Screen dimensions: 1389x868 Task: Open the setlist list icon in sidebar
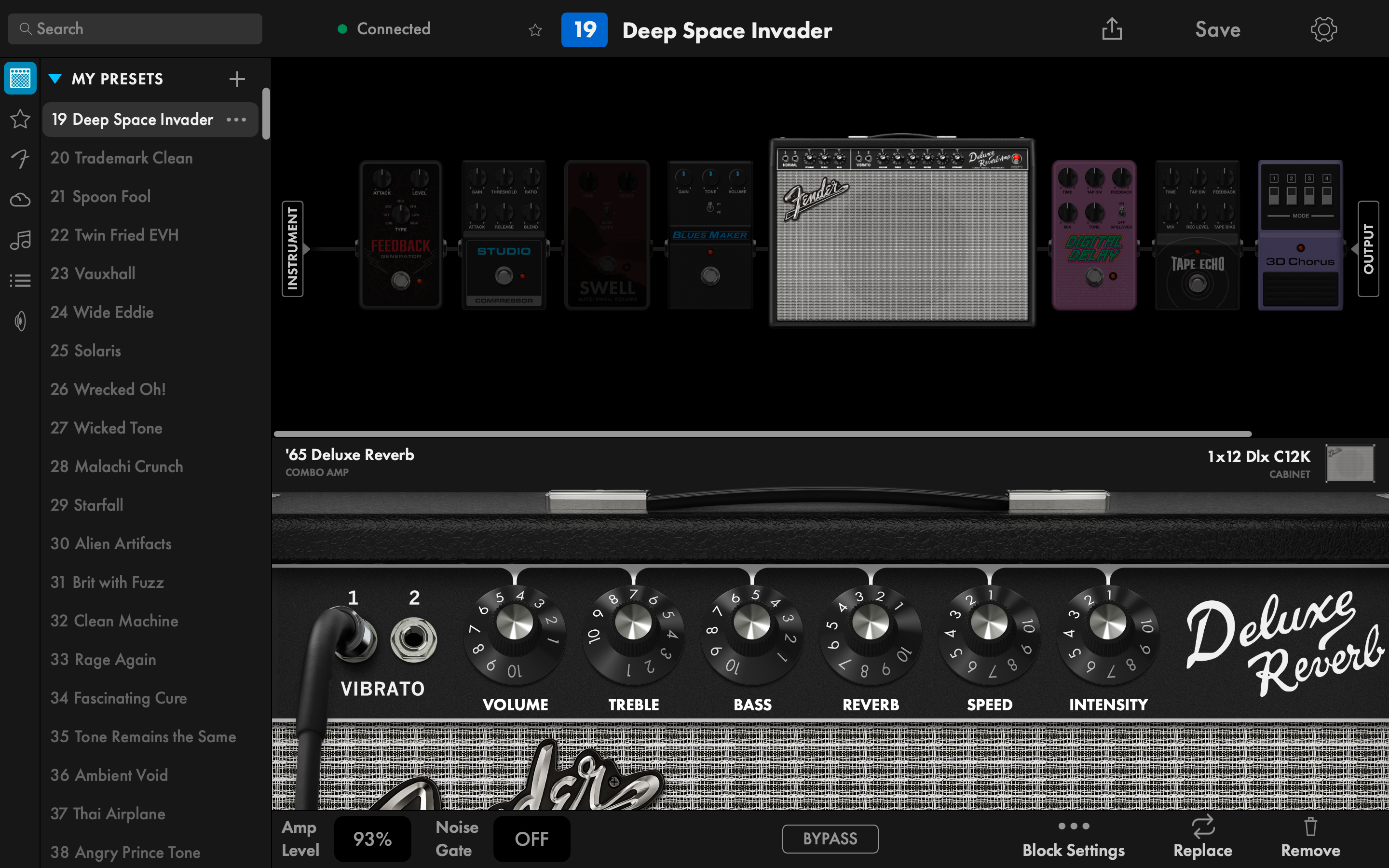click(20, 281)
